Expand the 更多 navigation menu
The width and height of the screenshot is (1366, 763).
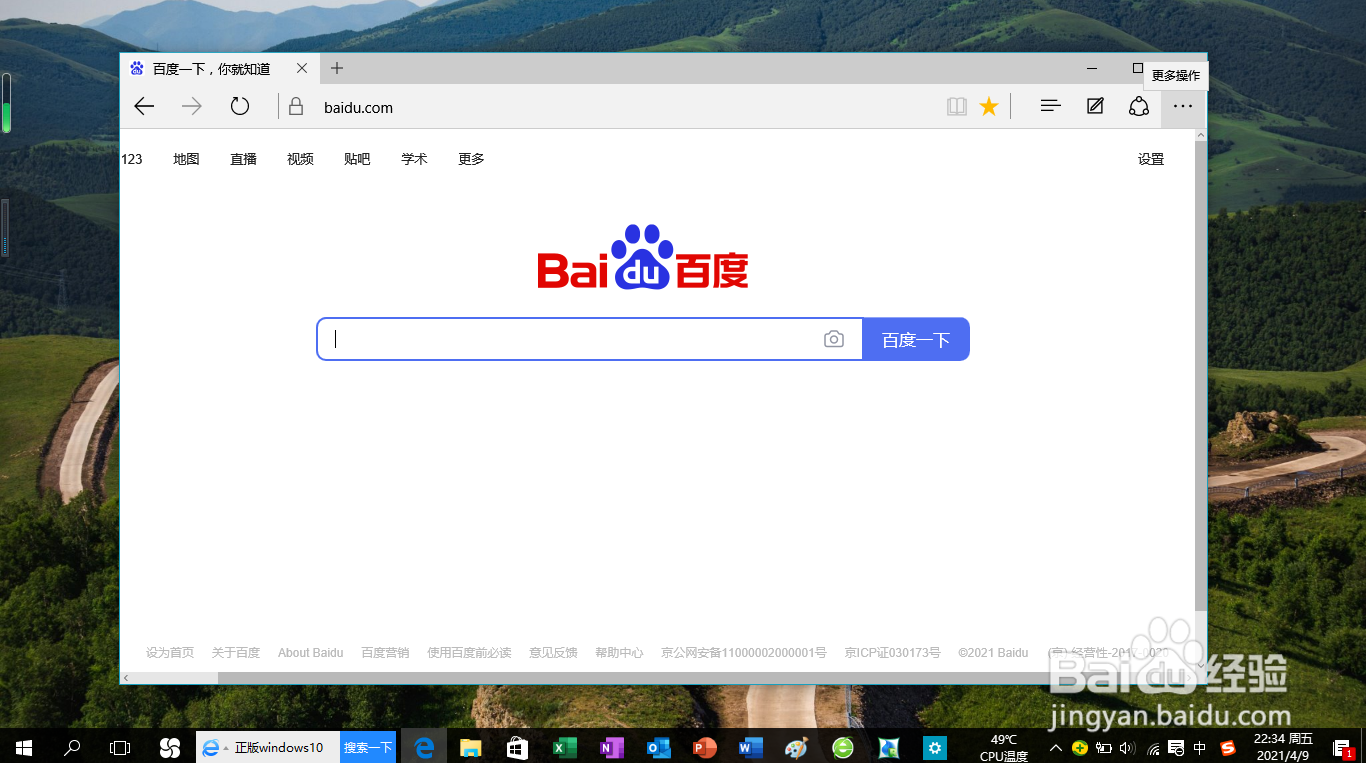tap(471, 159)
